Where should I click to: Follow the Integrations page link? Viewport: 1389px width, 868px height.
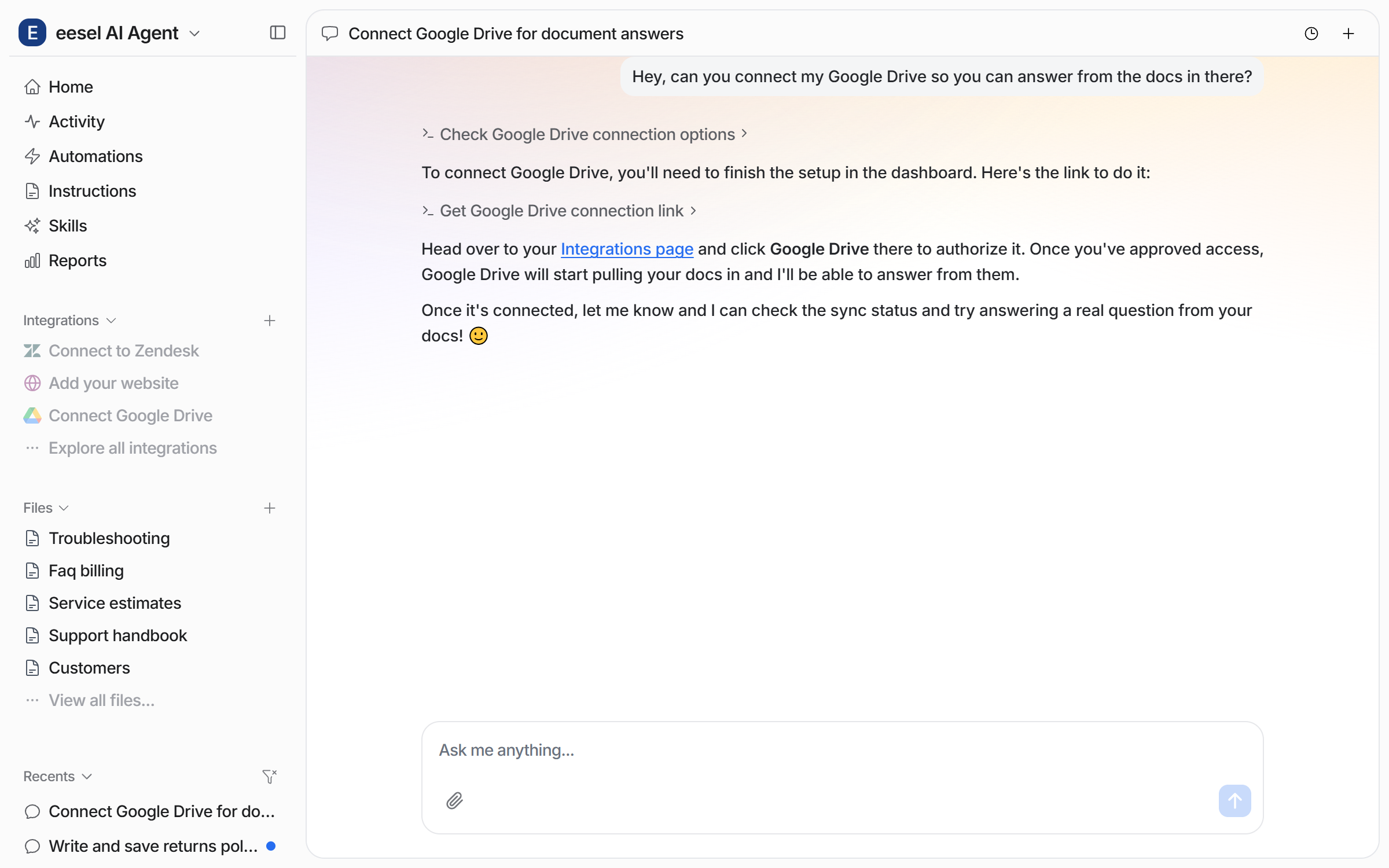click(627, 249)
